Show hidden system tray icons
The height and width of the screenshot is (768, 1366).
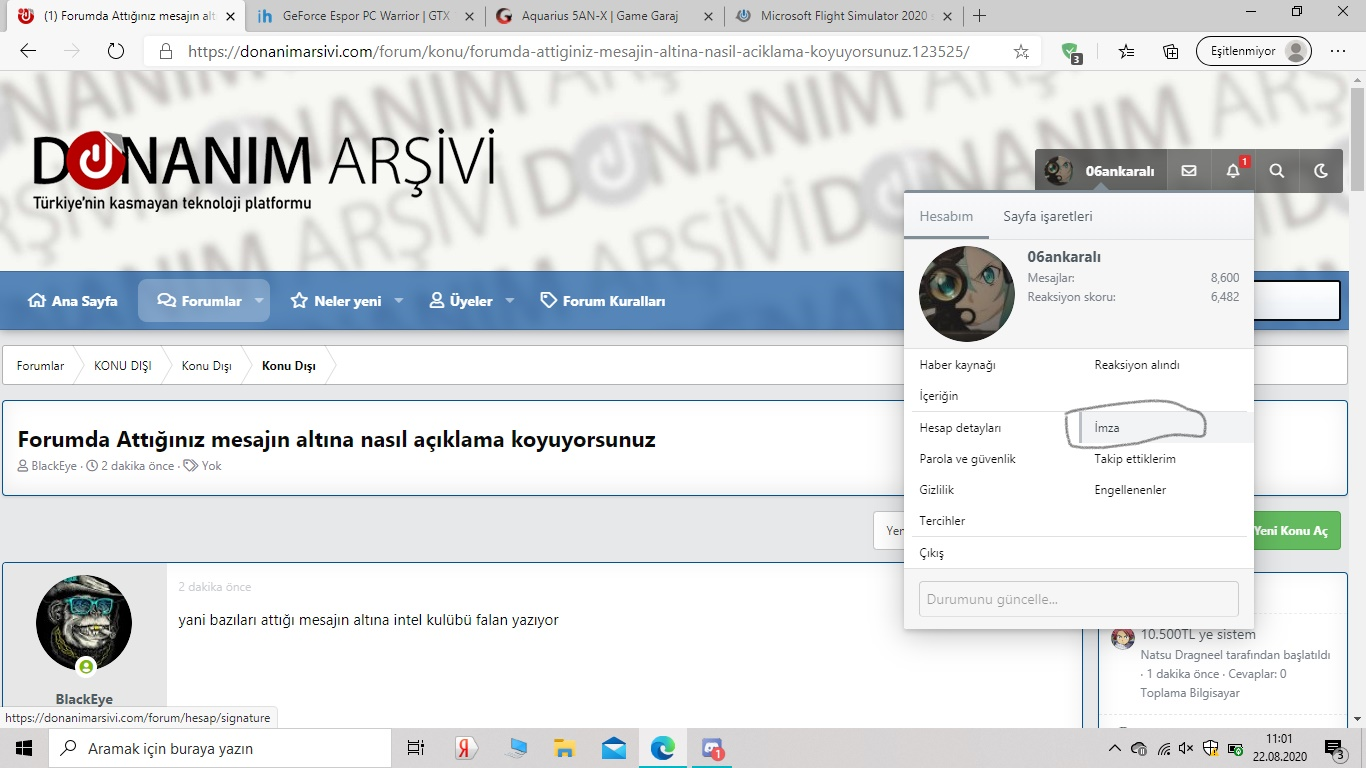tap(1115, 748)
